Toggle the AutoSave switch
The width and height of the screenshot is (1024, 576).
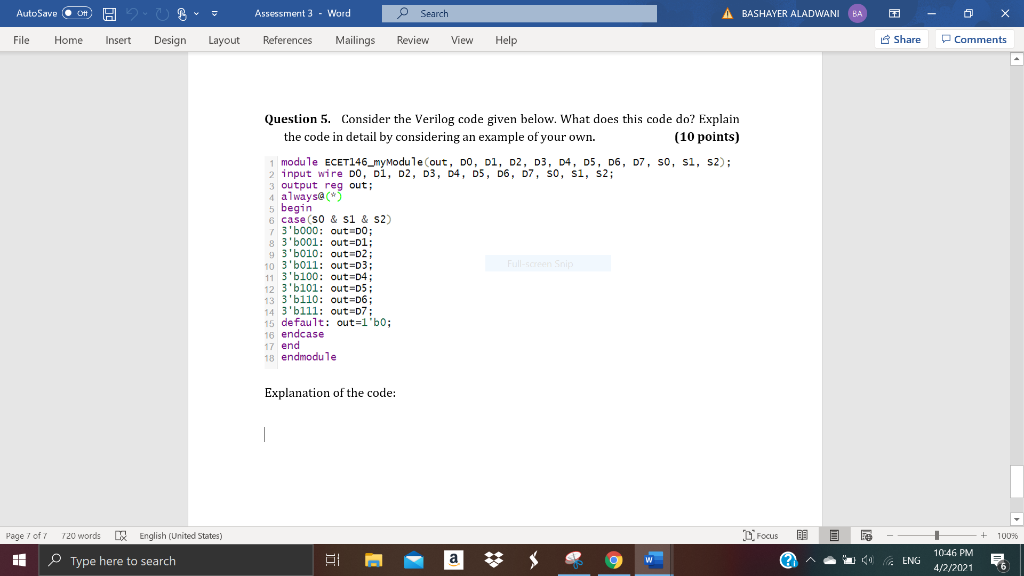click(x=77, y=13)
